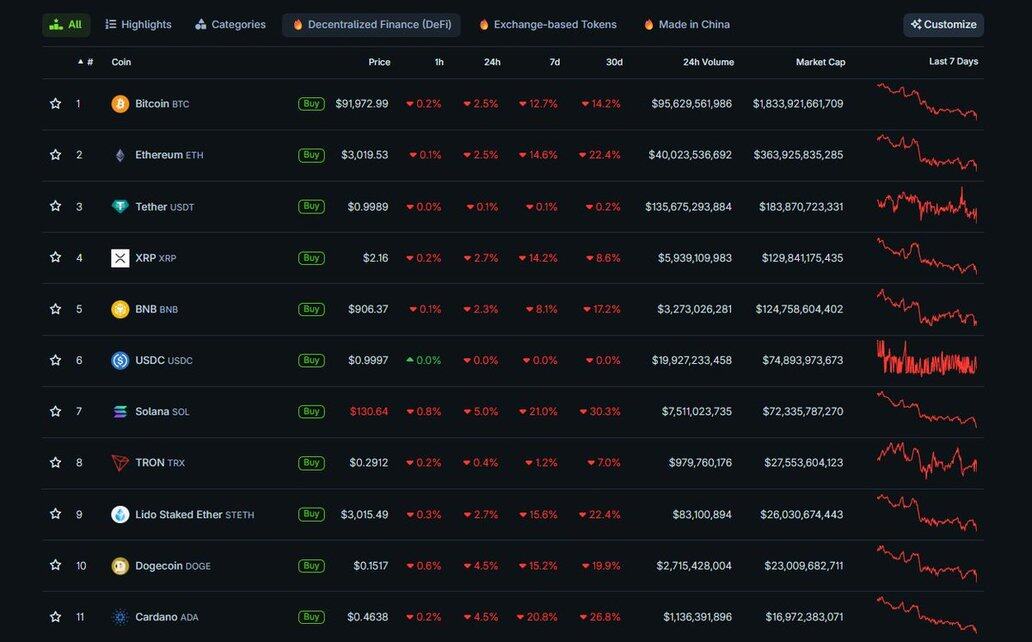Sort table by Market Cap column
Image resolution: width=1032 pixels, height=642 pixels.
point(820,62)
